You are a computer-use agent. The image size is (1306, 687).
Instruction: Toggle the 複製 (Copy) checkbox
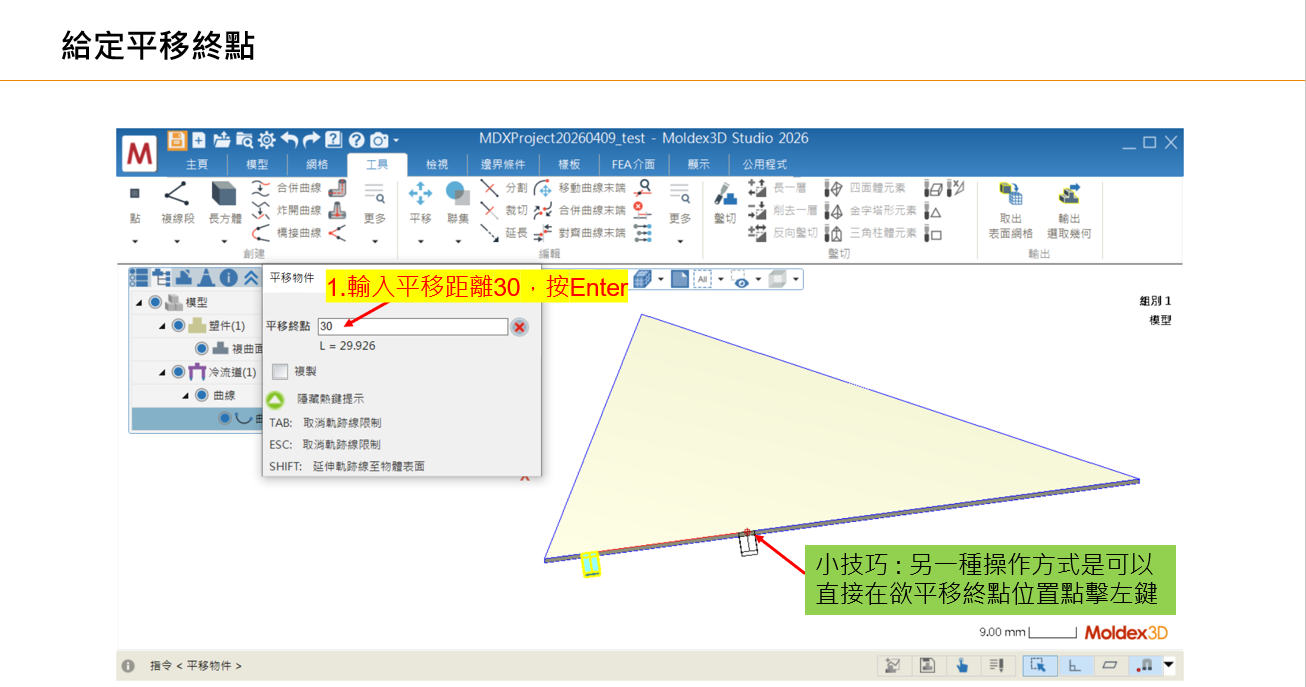coord(280,371)
